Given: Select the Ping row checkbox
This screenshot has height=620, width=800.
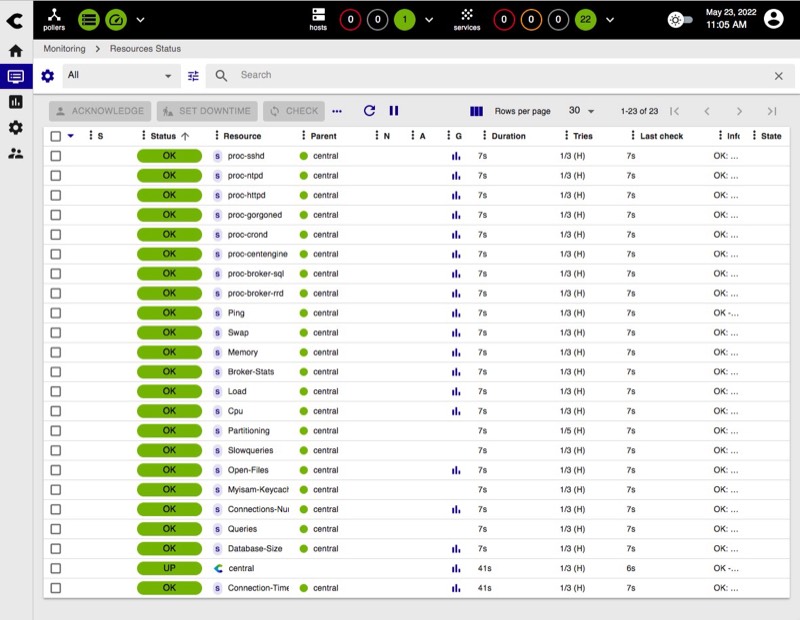Looking at the screenshot, I should [56, 313].
